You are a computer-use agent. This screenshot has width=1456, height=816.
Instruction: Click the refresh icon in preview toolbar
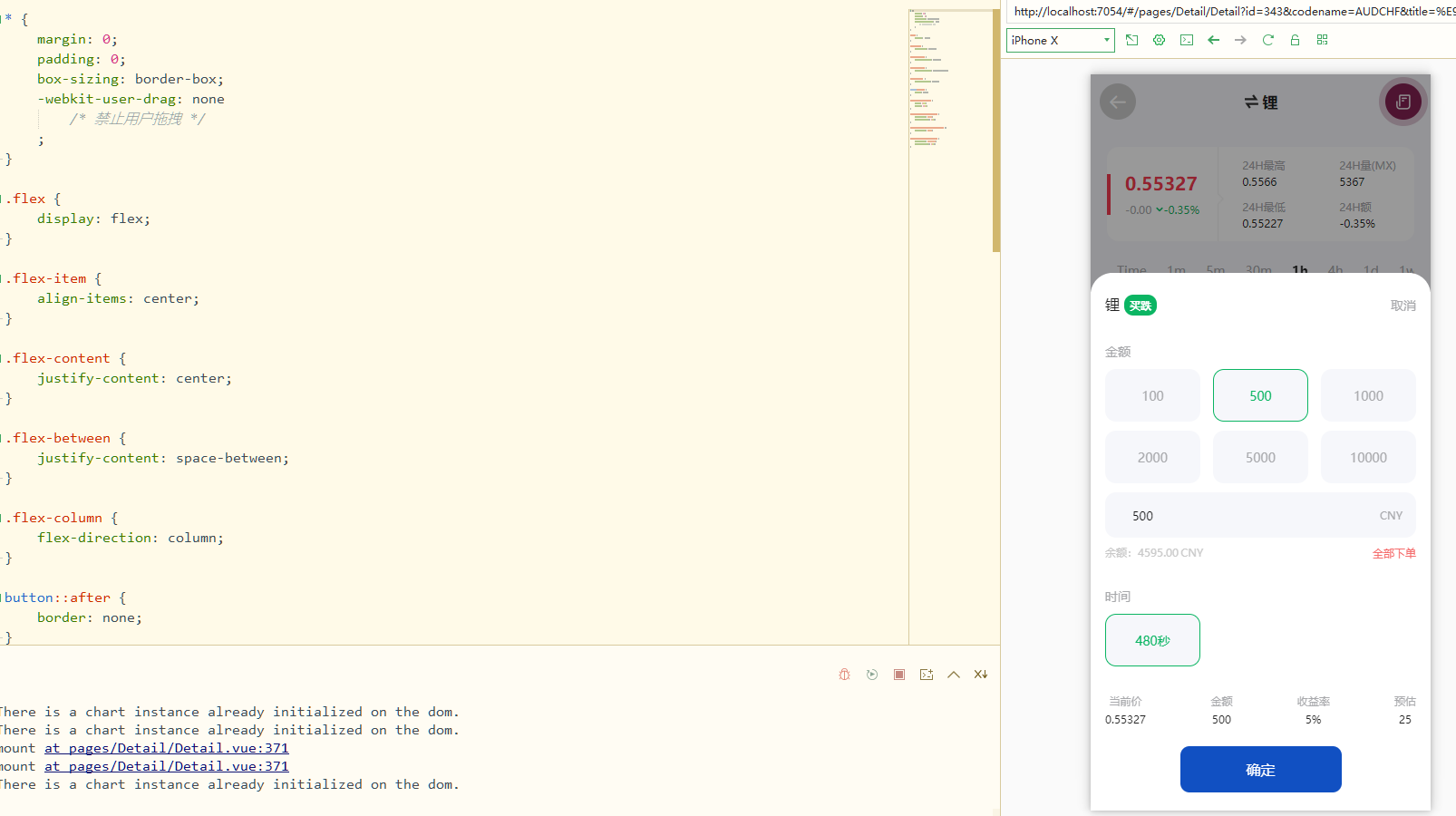point(1267,40)
